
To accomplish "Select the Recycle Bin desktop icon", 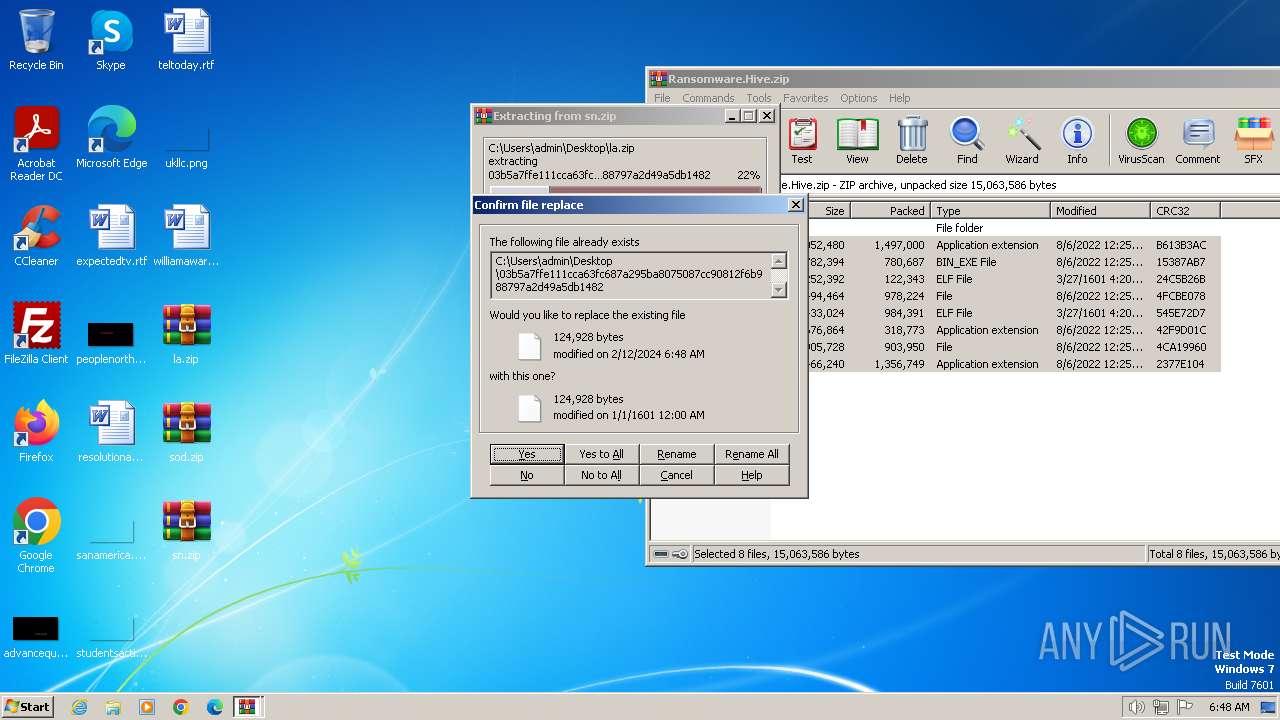I will click(x=36, y=41).
